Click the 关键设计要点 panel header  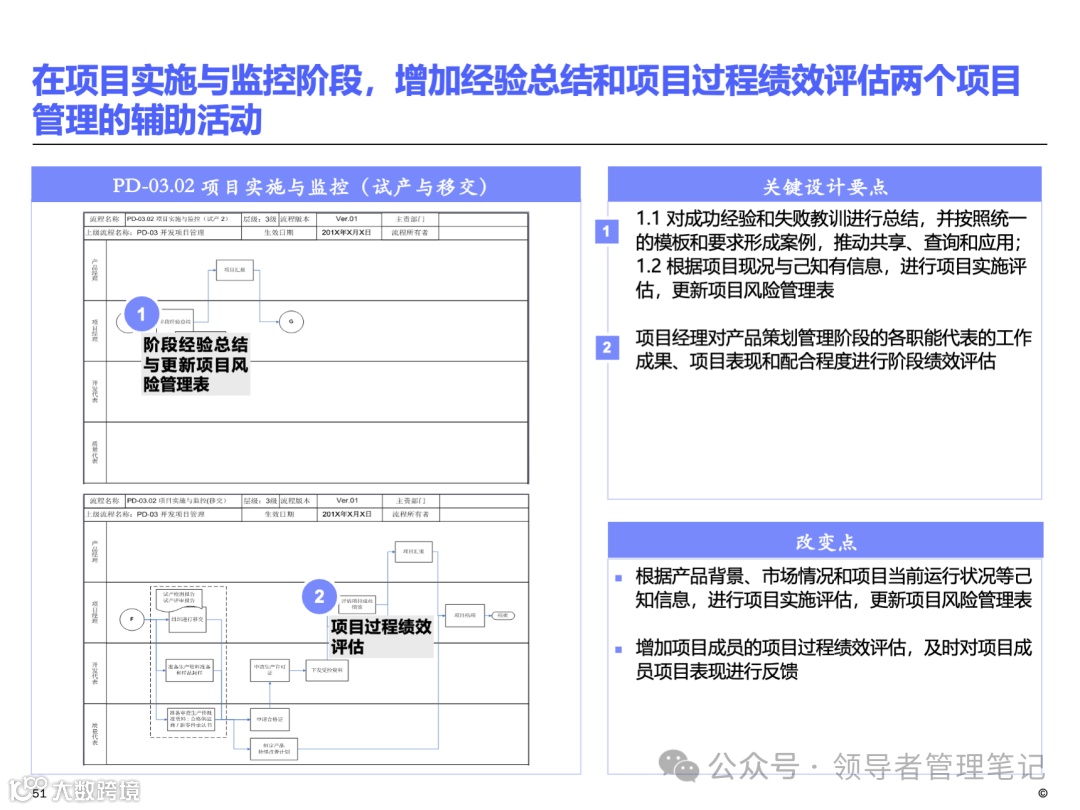[824, 187]
